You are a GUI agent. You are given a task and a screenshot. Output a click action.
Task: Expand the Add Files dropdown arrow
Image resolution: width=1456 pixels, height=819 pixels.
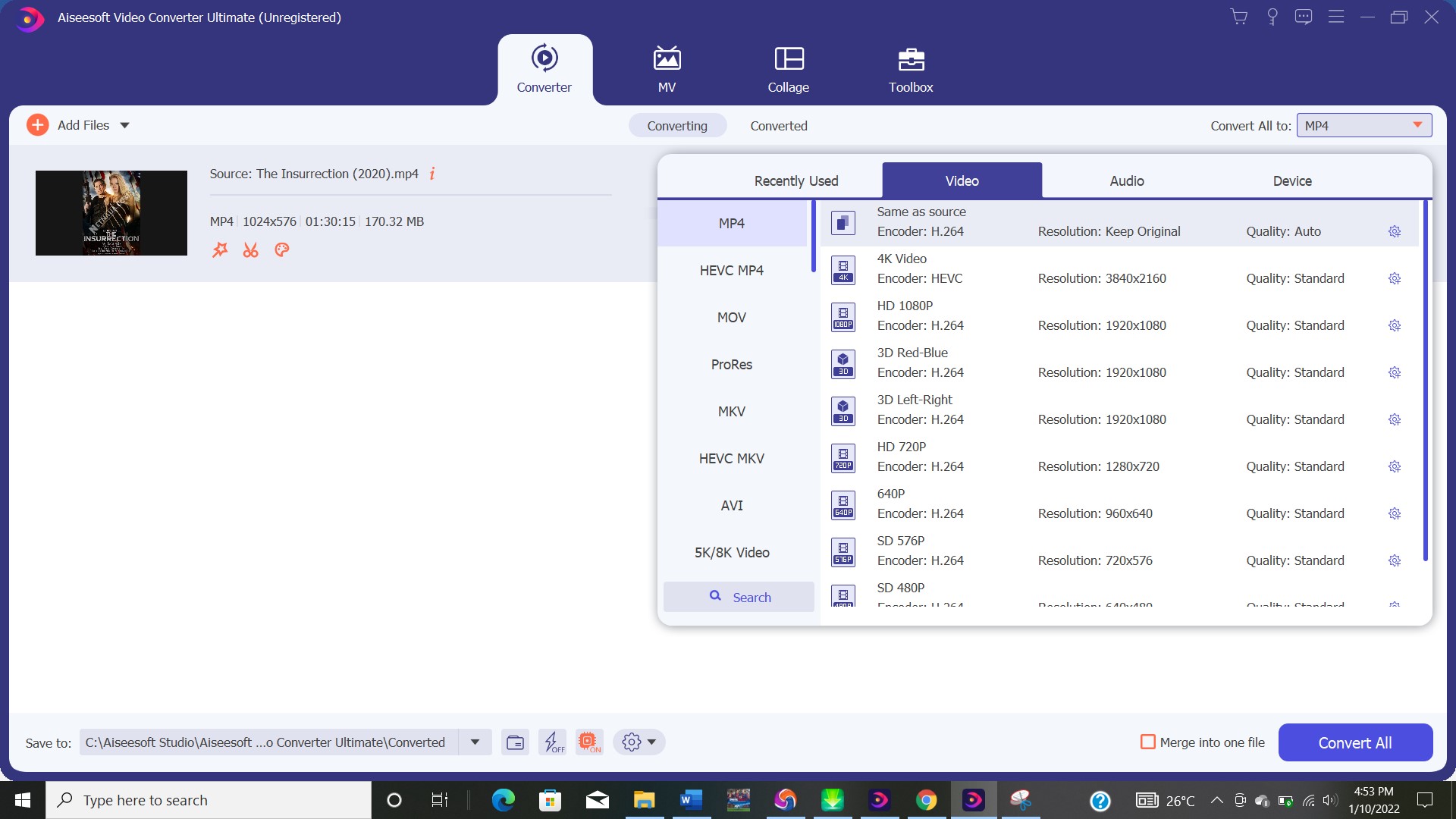[124, 125]
